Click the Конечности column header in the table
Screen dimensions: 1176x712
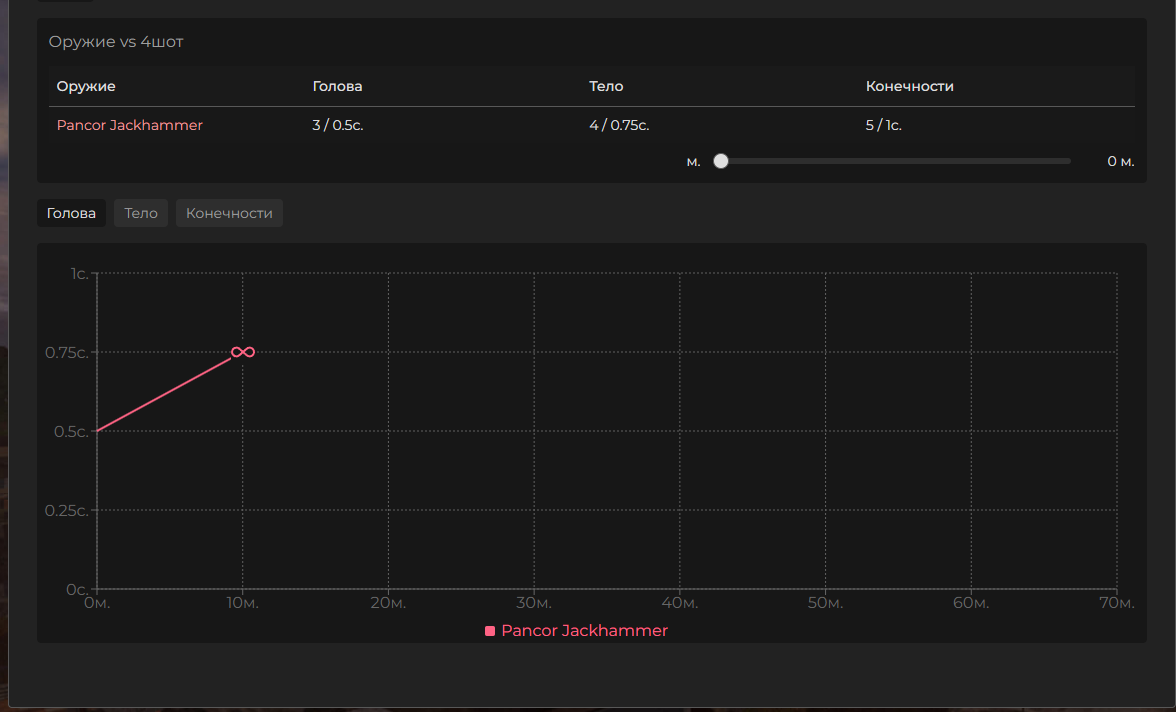(x=909, y=86)
